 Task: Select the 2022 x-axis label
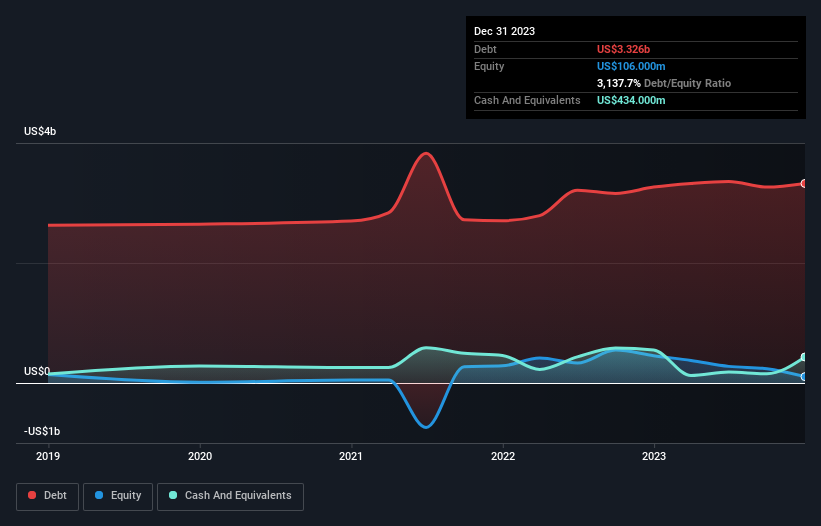[x=503, y=456]
